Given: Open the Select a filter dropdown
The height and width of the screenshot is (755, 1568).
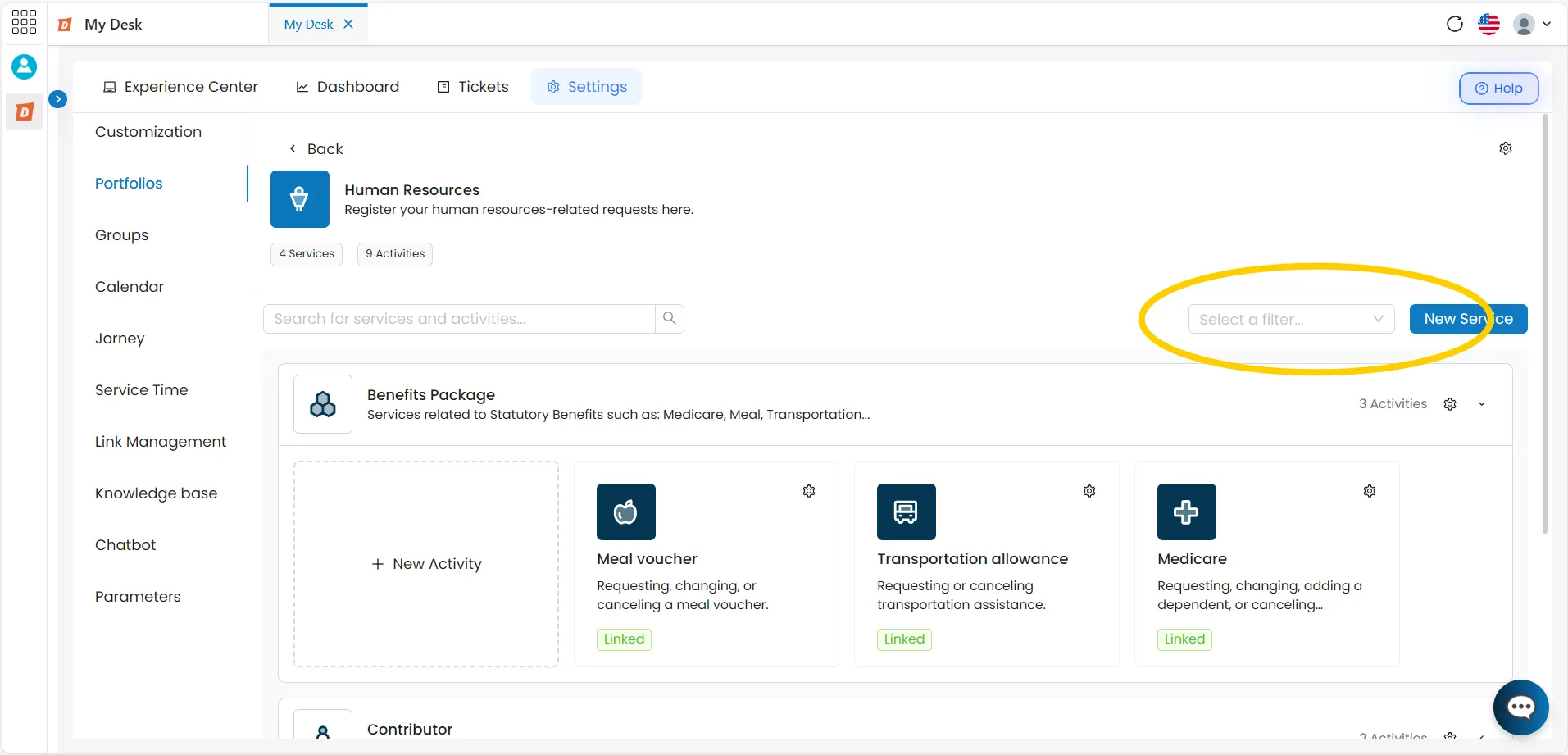Looking at the screenshot, I should pyautogui.click(x=1291, y=319).
